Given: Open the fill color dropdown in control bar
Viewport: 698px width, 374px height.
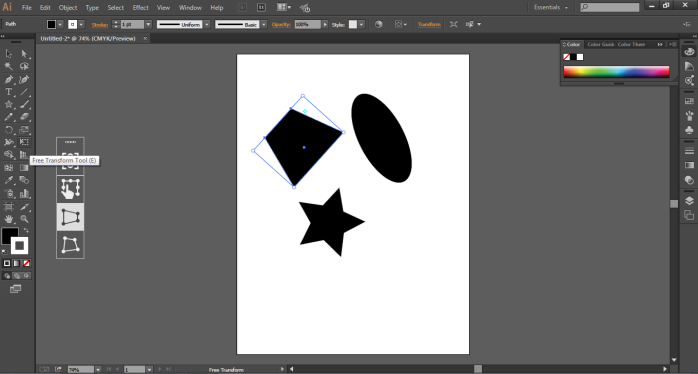Looking at the screenshot, I should point(60,24).
